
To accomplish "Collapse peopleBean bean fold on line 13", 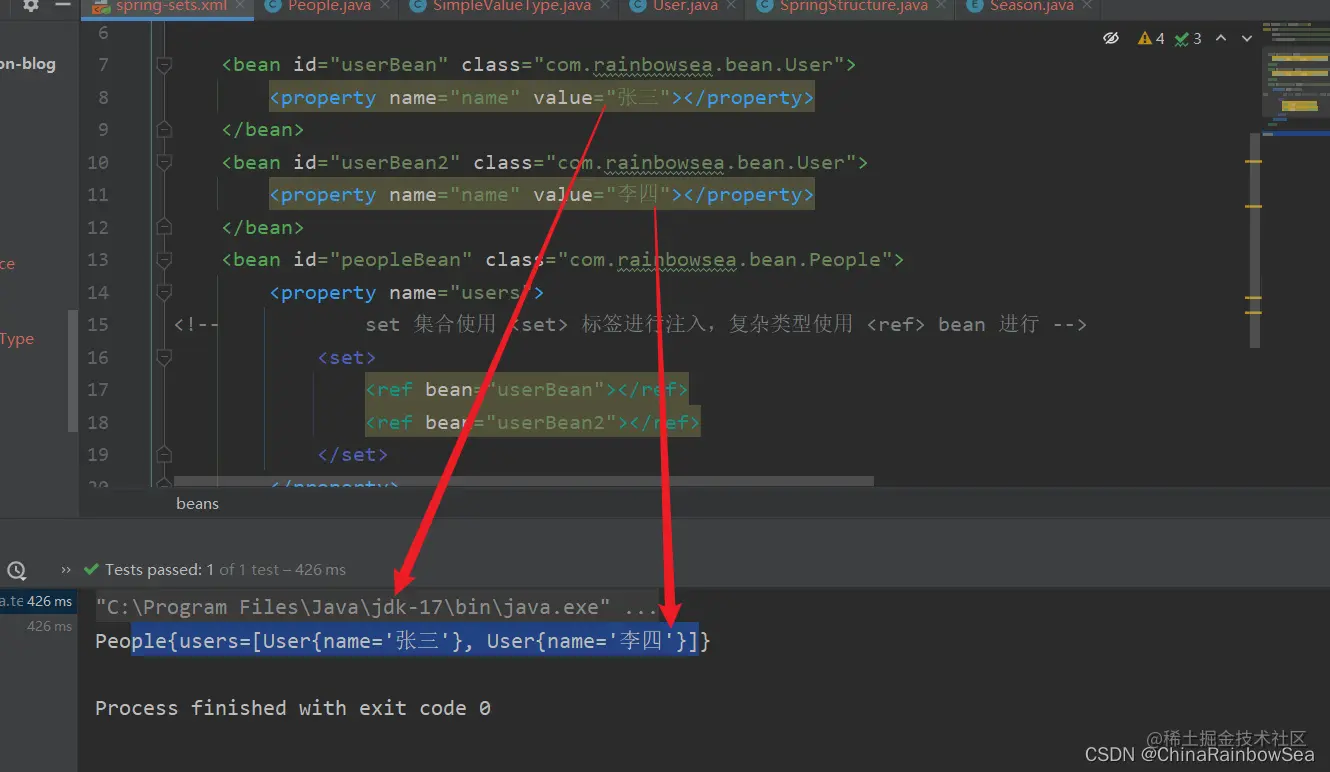I will 164,260.
